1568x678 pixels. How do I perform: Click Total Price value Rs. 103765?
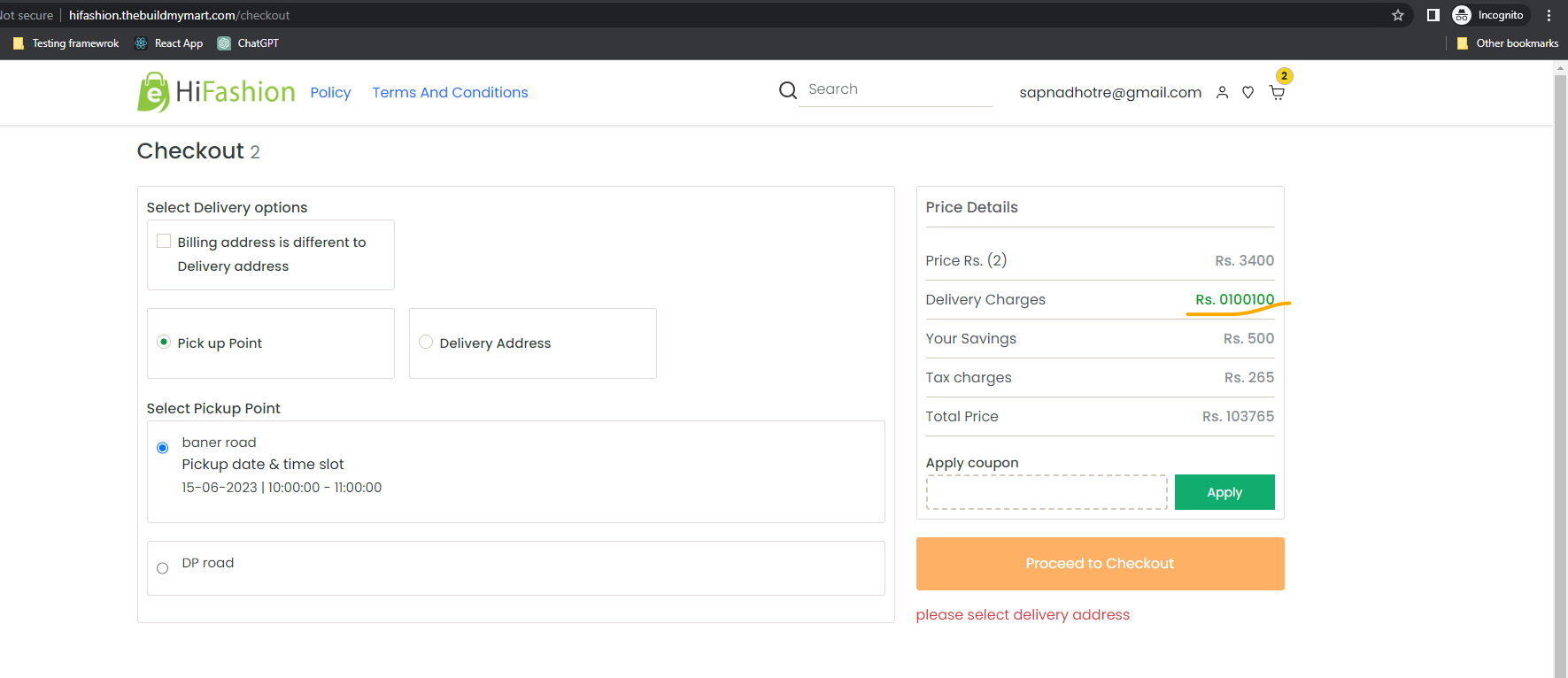pos(1238,417)
